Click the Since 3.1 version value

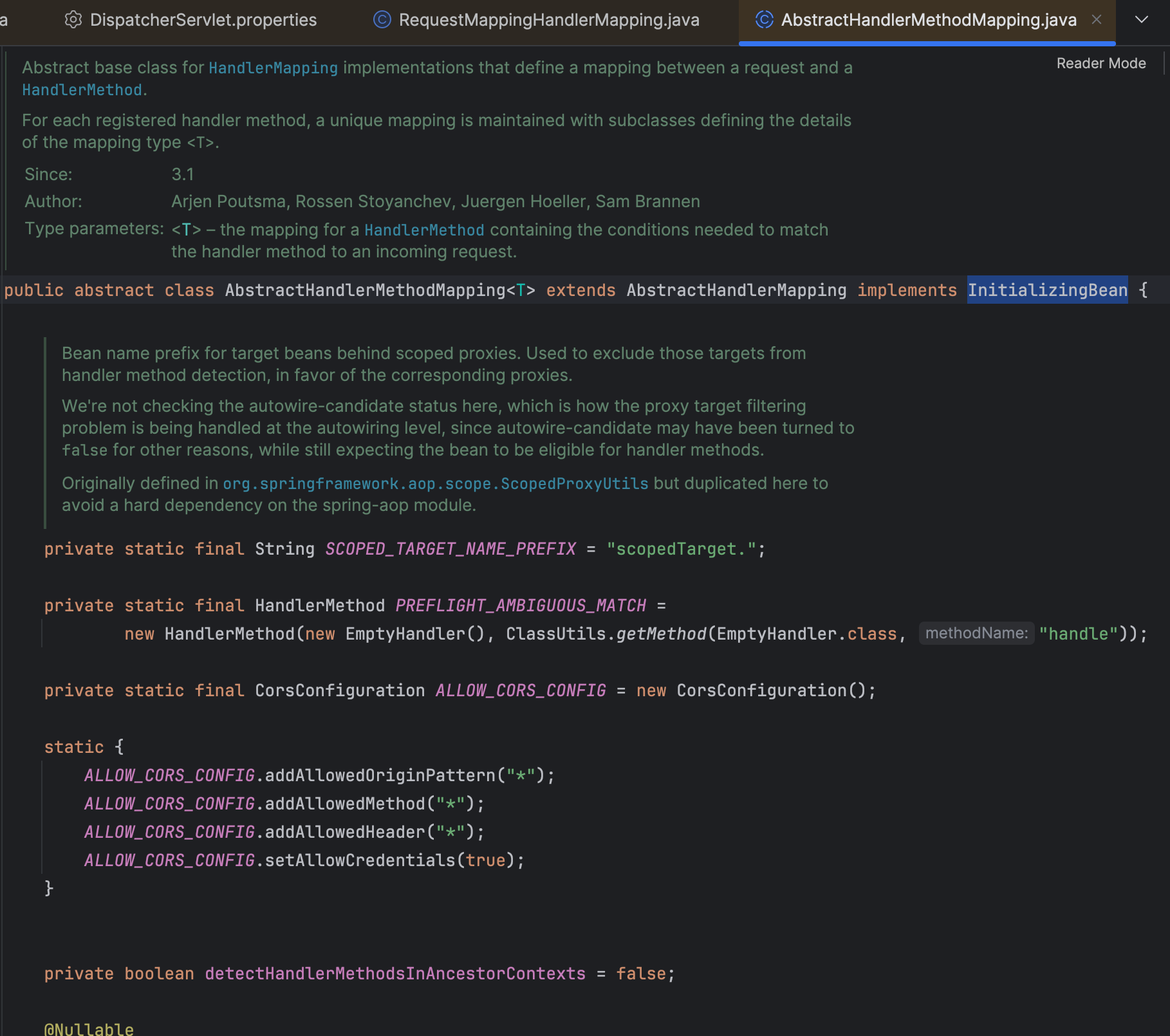(183, 175)
